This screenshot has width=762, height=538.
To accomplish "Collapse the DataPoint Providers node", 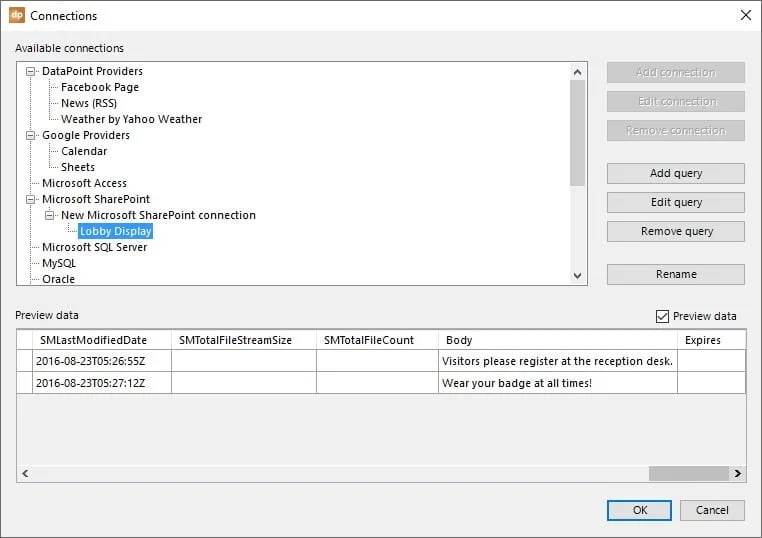I will point(30,71).
